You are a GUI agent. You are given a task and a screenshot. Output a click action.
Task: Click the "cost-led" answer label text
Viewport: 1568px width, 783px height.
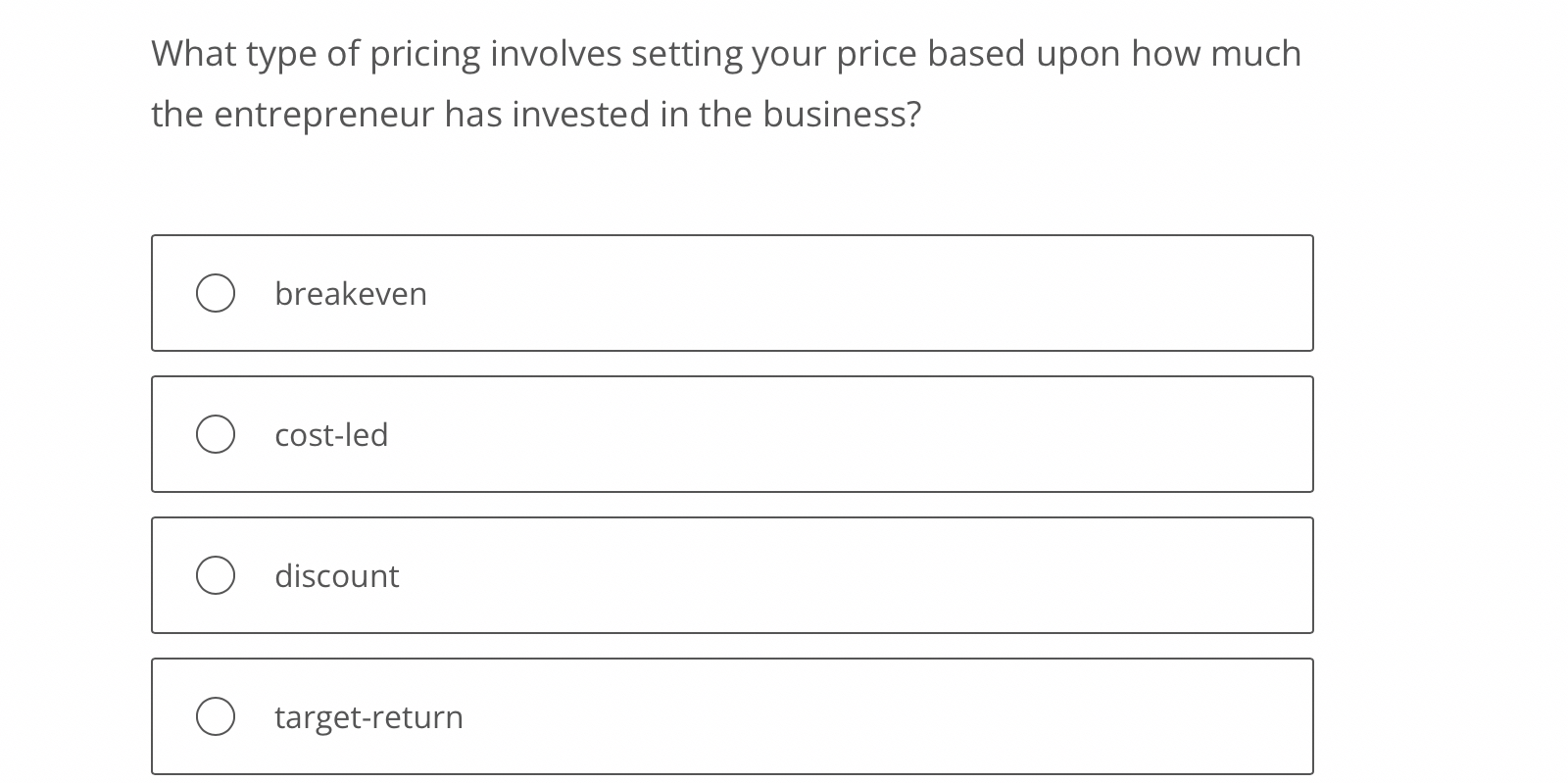pyautogui.click(x=331, y=435)
